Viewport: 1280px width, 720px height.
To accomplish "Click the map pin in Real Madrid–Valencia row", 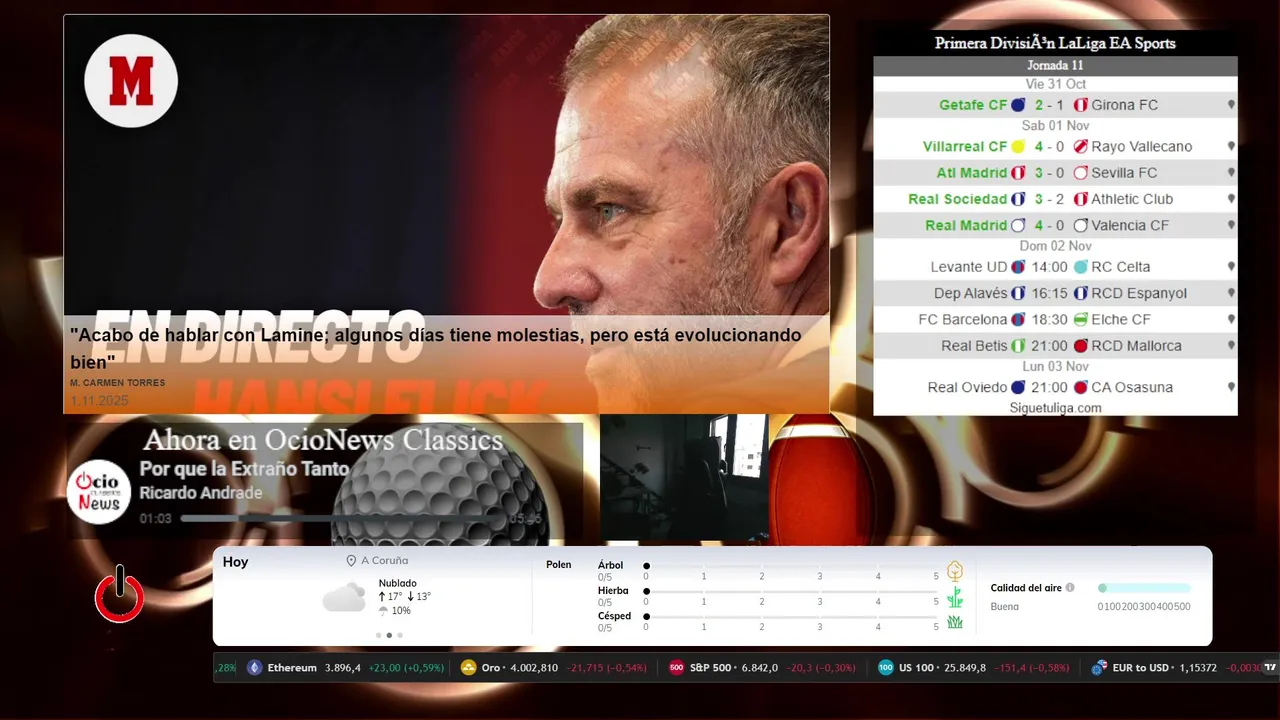I will 1231,225.
